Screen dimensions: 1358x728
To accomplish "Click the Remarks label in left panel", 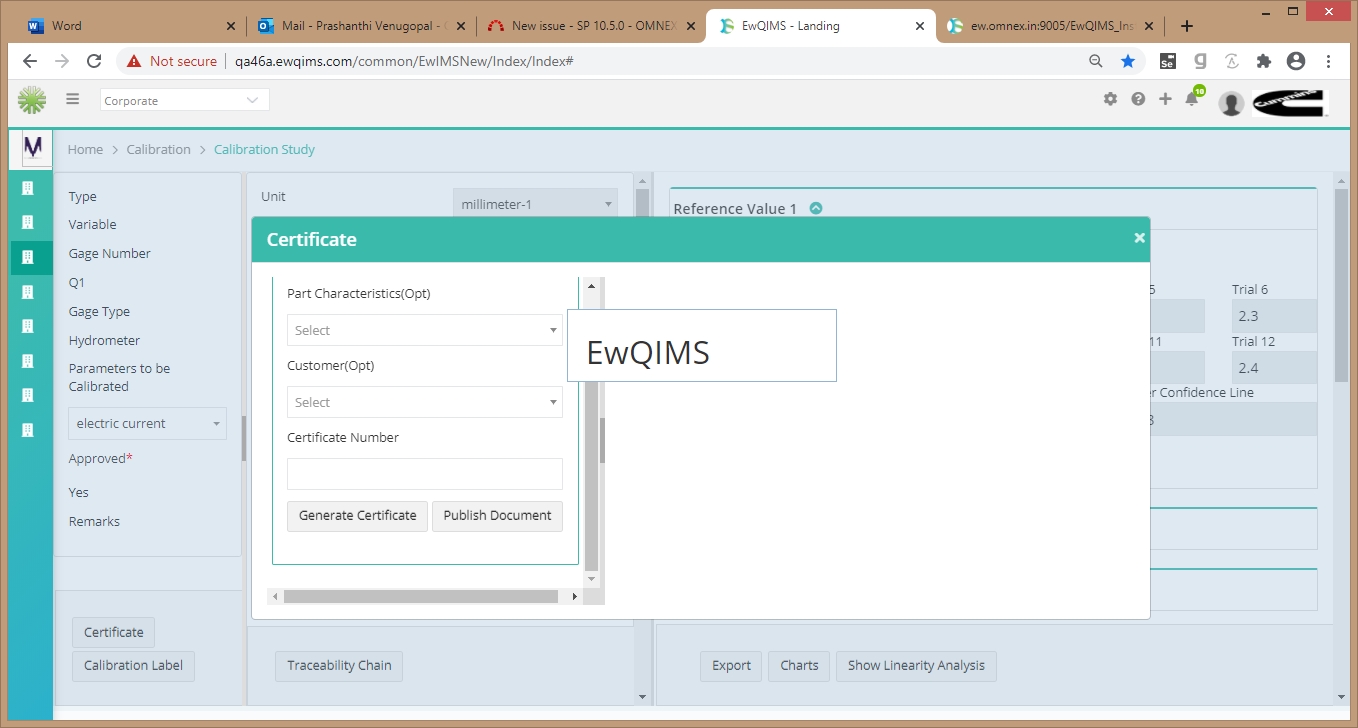I will pyautogui.click(x=94, y=522).
